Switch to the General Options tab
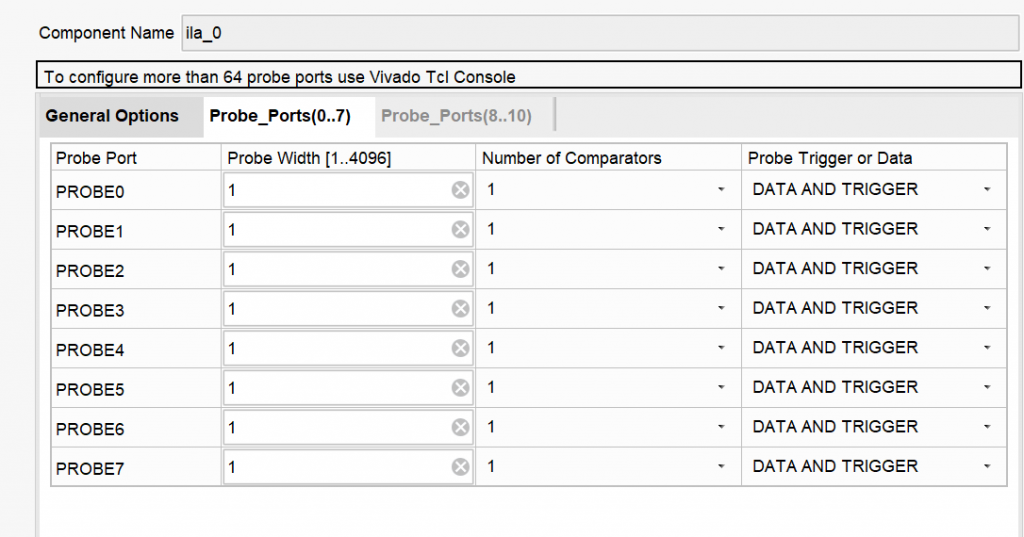Image resolution: width=1024 pixels, height=537 pixels. click(x=112, y=116)
